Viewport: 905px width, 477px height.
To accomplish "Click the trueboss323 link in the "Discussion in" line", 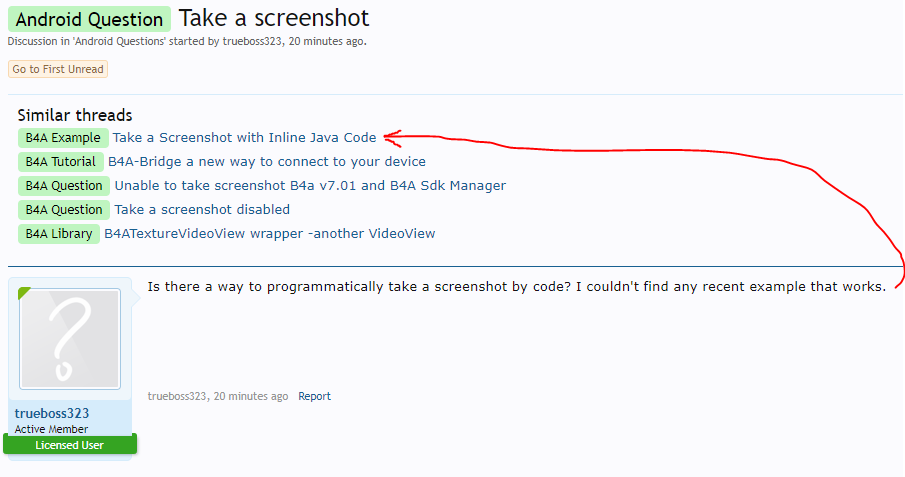I will click(253, 42).
